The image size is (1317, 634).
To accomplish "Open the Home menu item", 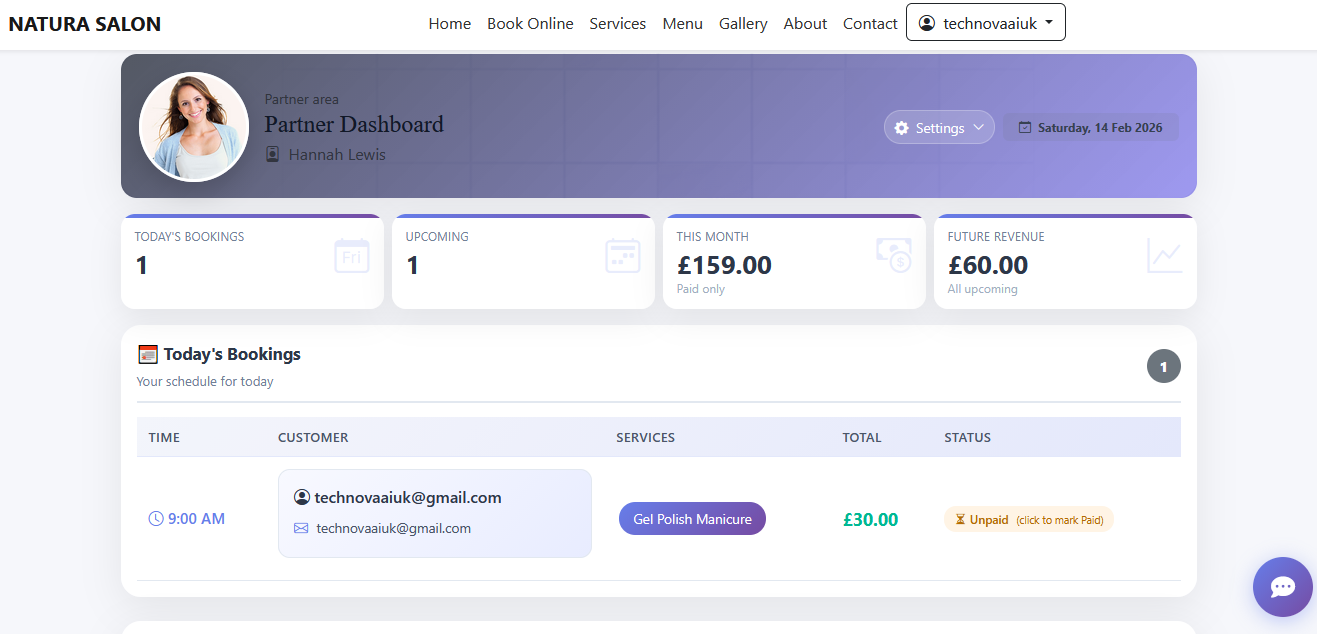I will tap(449, 23).
